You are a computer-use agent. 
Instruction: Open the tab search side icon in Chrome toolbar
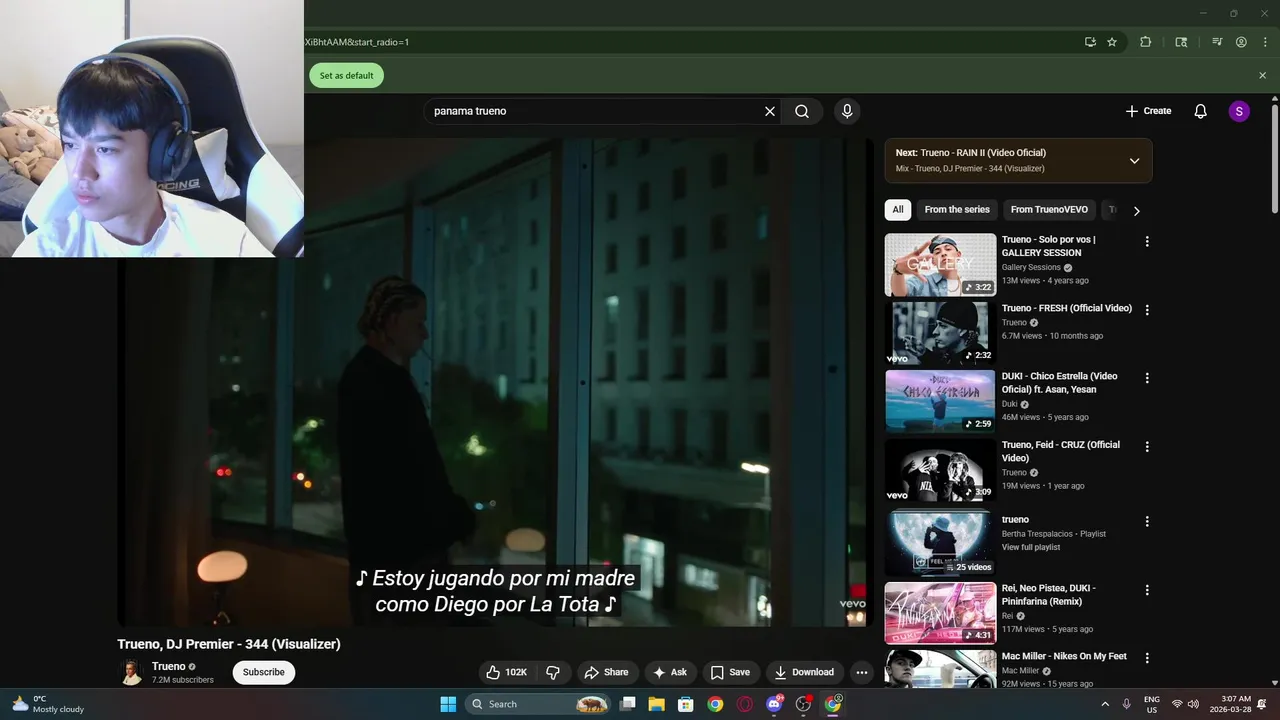click(1181, 42)
